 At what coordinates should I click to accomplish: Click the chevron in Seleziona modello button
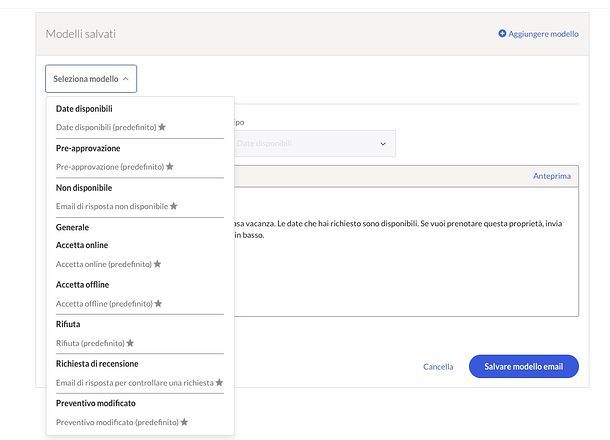tap(126, 79)
